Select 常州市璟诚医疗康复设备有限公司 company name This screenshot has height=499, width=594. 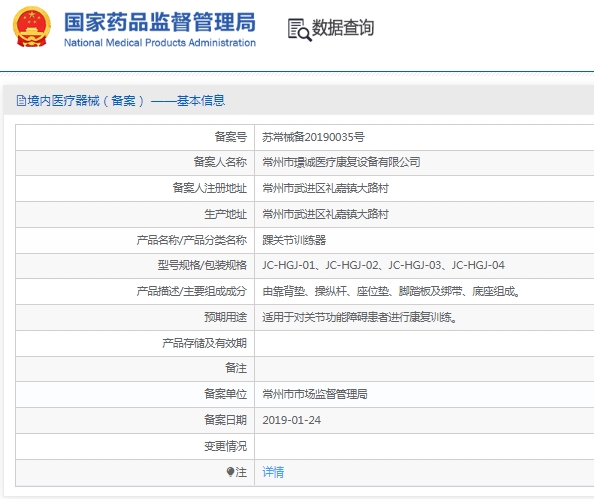[x=341, y=162]
